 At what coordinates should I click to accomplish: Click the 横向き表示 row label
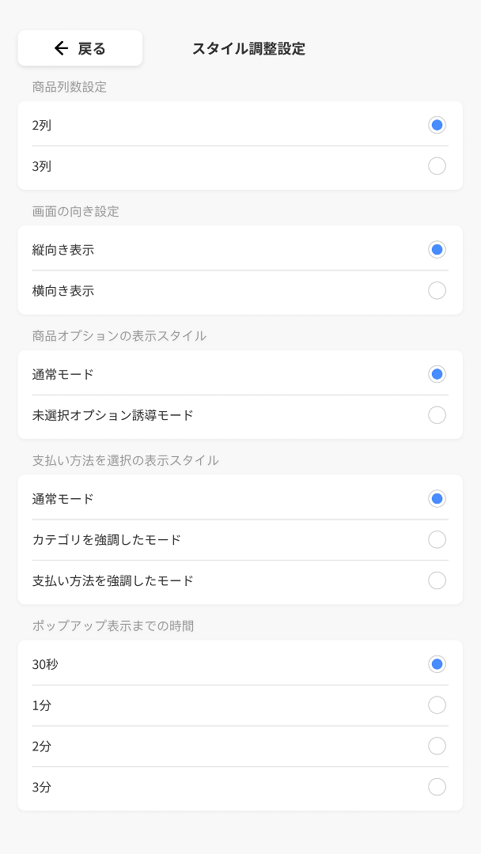tap(63, 291)
